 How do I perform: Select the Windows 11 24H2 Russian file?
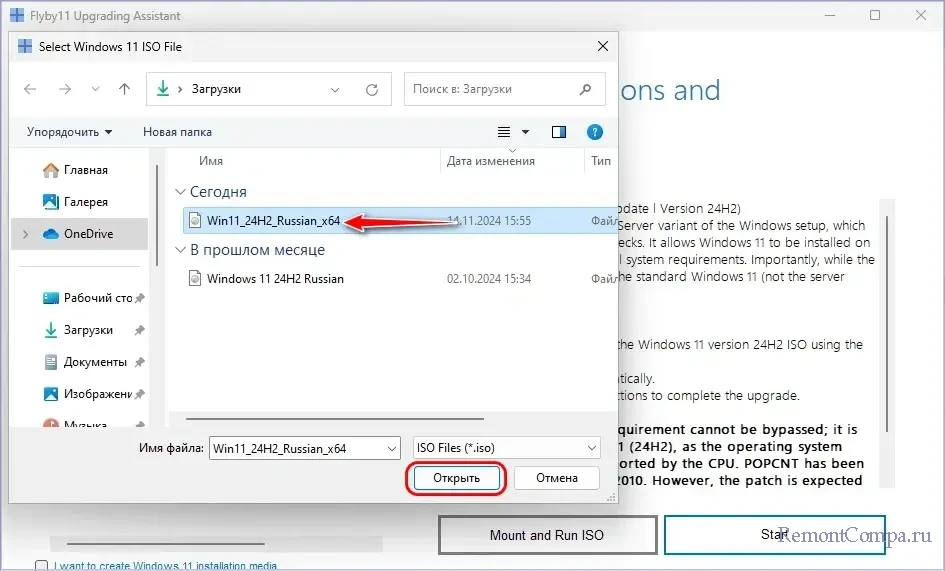400,279
